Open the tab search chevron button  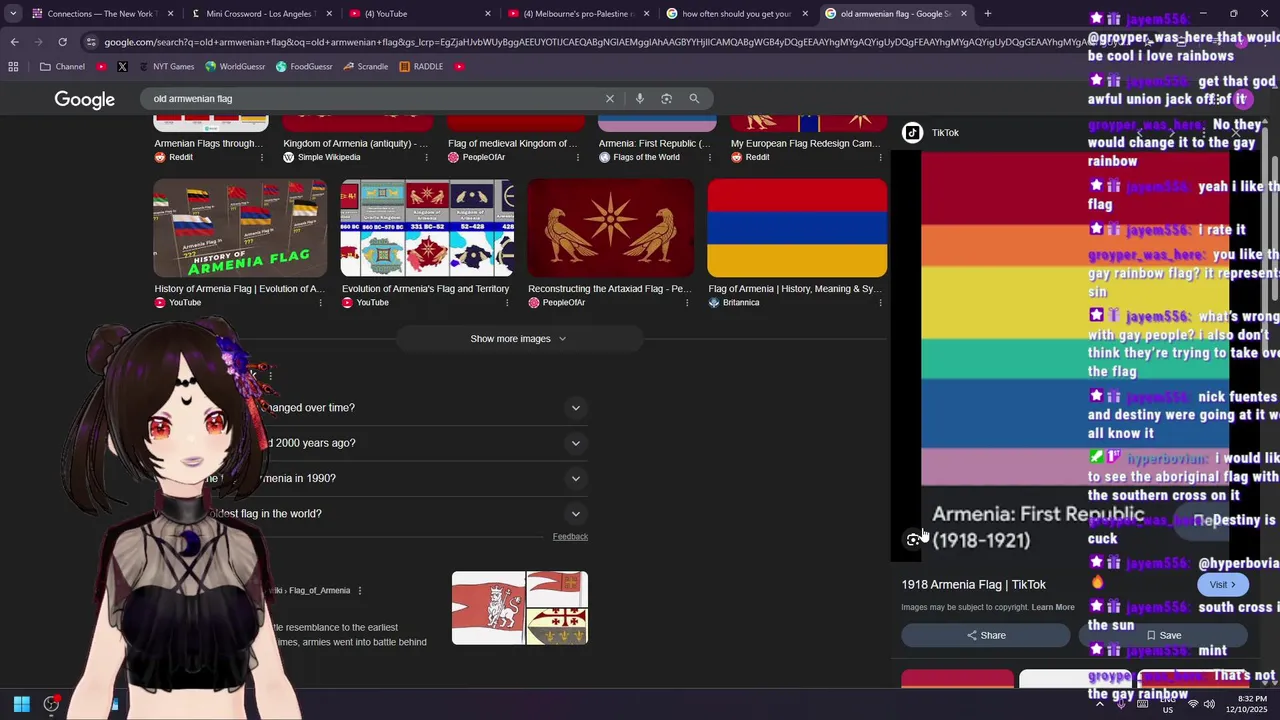coord(13,14)
